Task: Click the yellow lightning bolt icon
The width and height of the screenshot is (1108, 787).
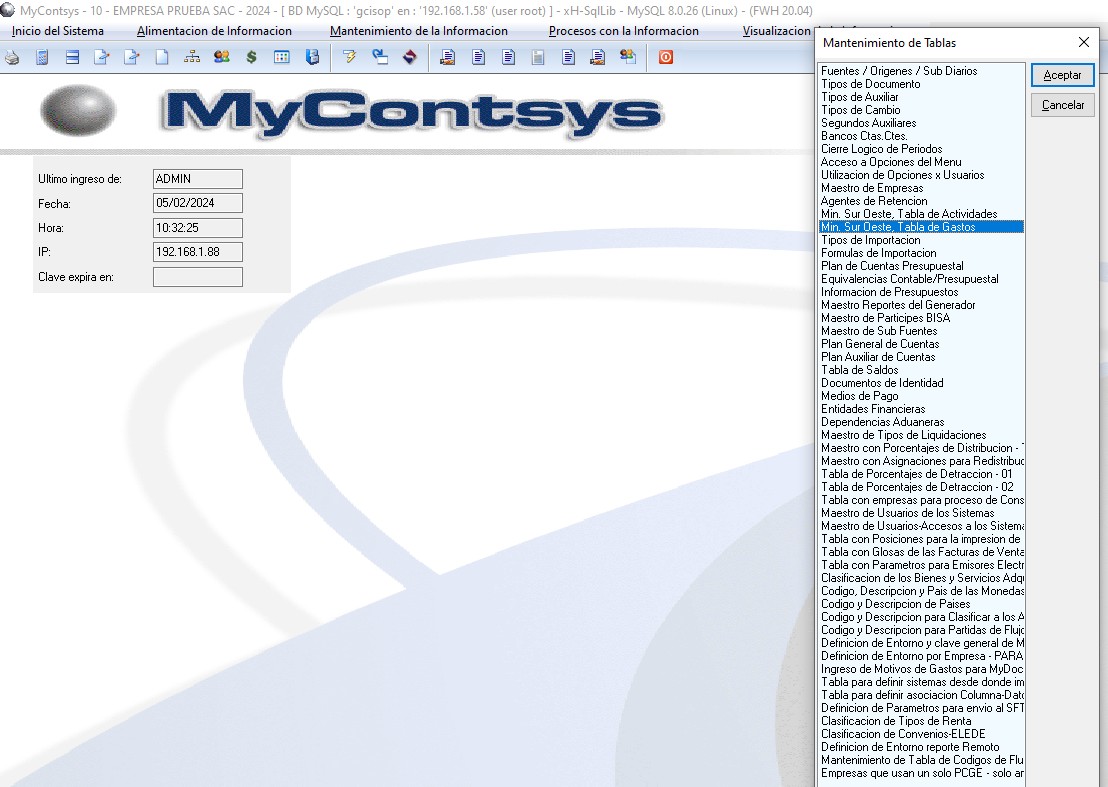Action: (349, 58)
